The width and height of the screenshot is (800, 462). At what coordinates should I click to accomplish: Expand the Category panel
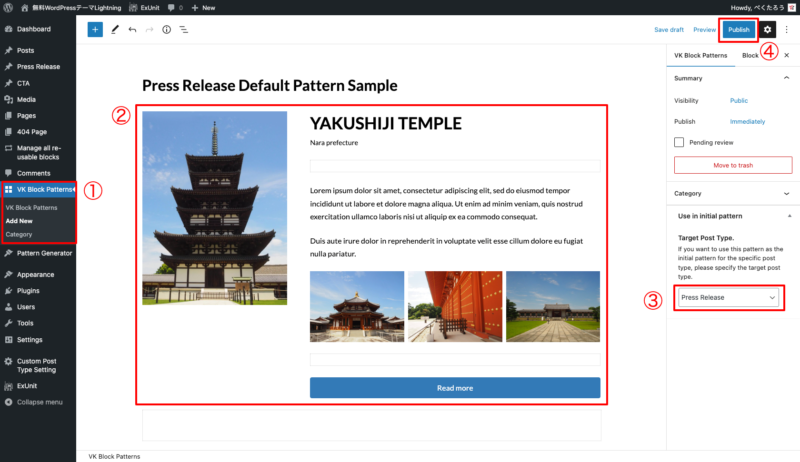[x=732, y=194]
